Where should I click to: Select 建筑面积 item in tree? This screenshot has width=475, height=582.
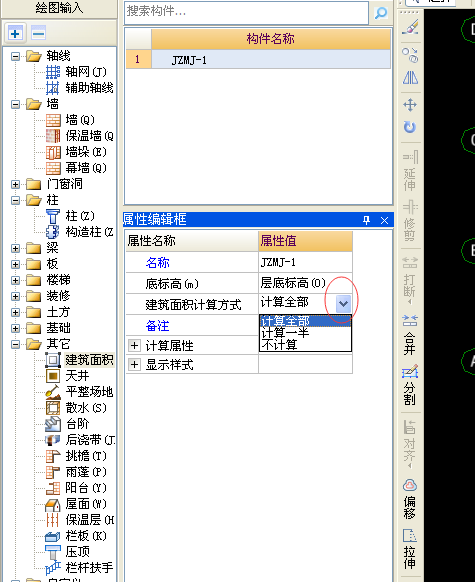click(79, 360)
